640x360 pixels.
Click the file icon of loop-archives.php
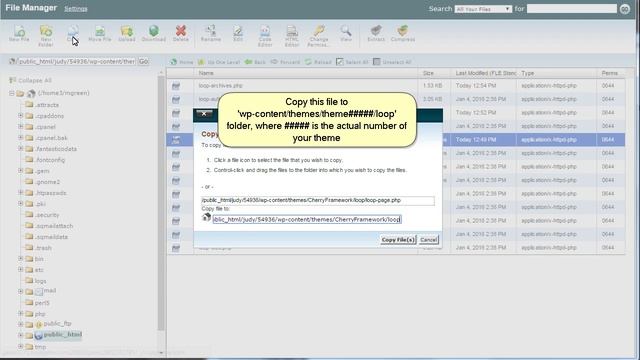[176, 86]
